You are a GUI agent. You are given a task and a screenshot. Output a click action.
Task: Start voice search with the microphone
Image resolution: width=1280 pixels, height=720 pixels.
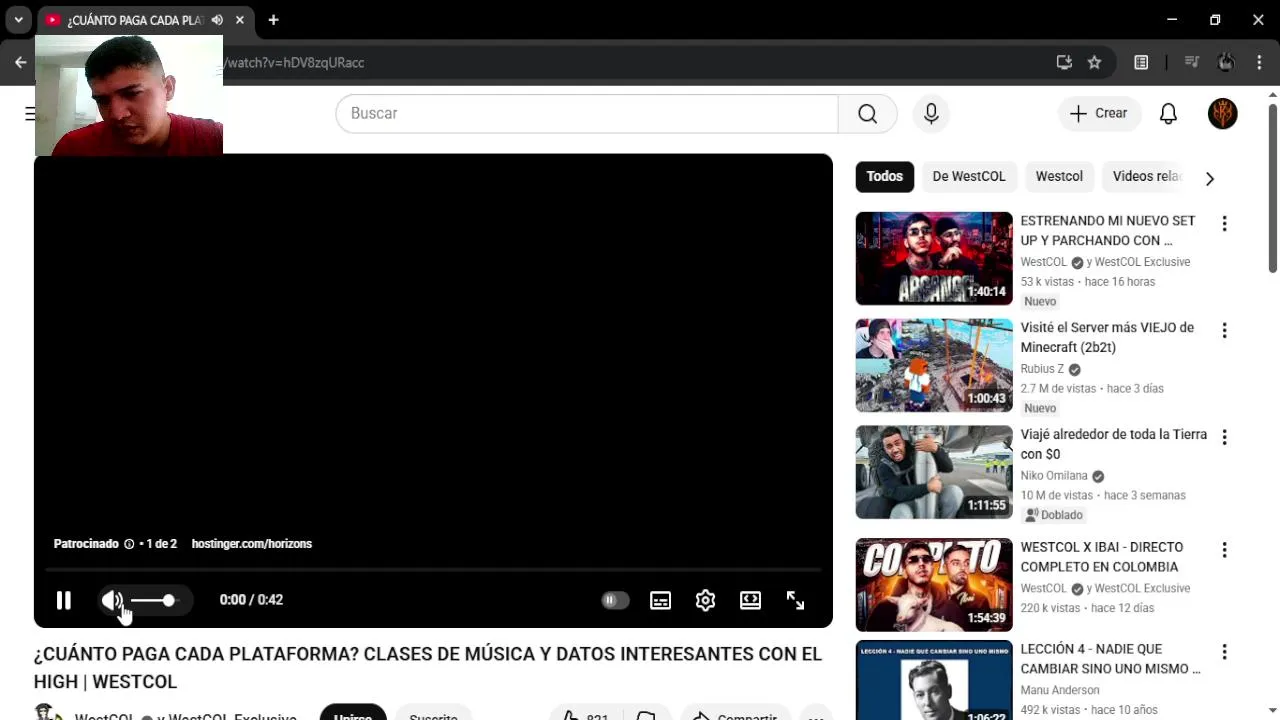931,113
